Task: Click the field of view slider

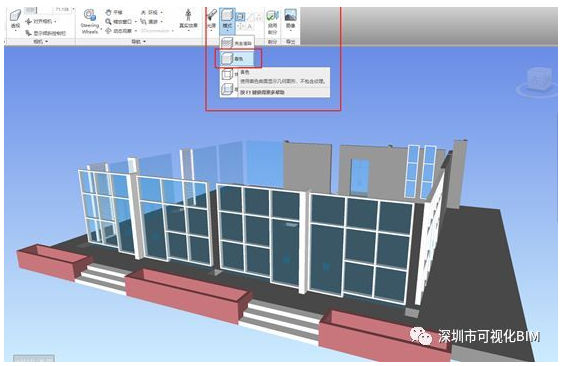Action: [31, 10]
